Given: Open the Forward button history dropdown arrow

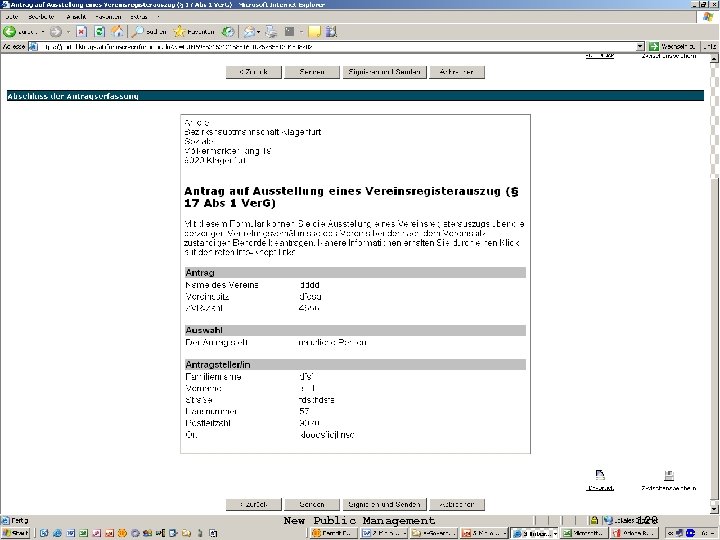Looking at the screenshot, I should (68, 32).
